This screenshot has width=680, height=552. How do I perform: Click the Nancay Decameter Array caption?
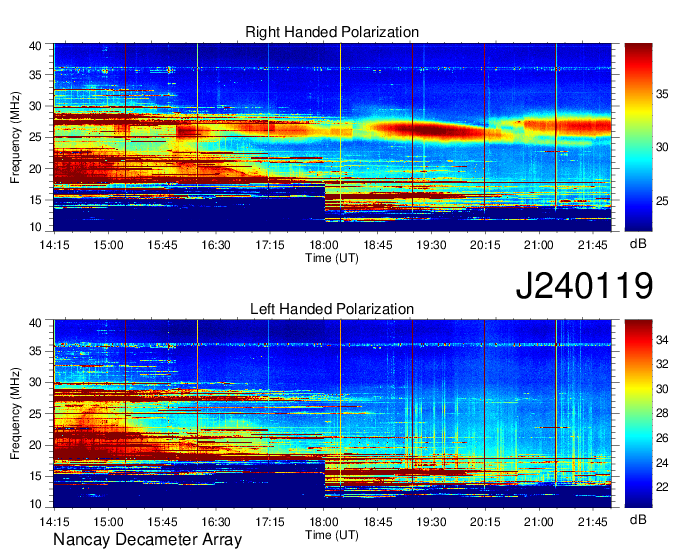147,540
